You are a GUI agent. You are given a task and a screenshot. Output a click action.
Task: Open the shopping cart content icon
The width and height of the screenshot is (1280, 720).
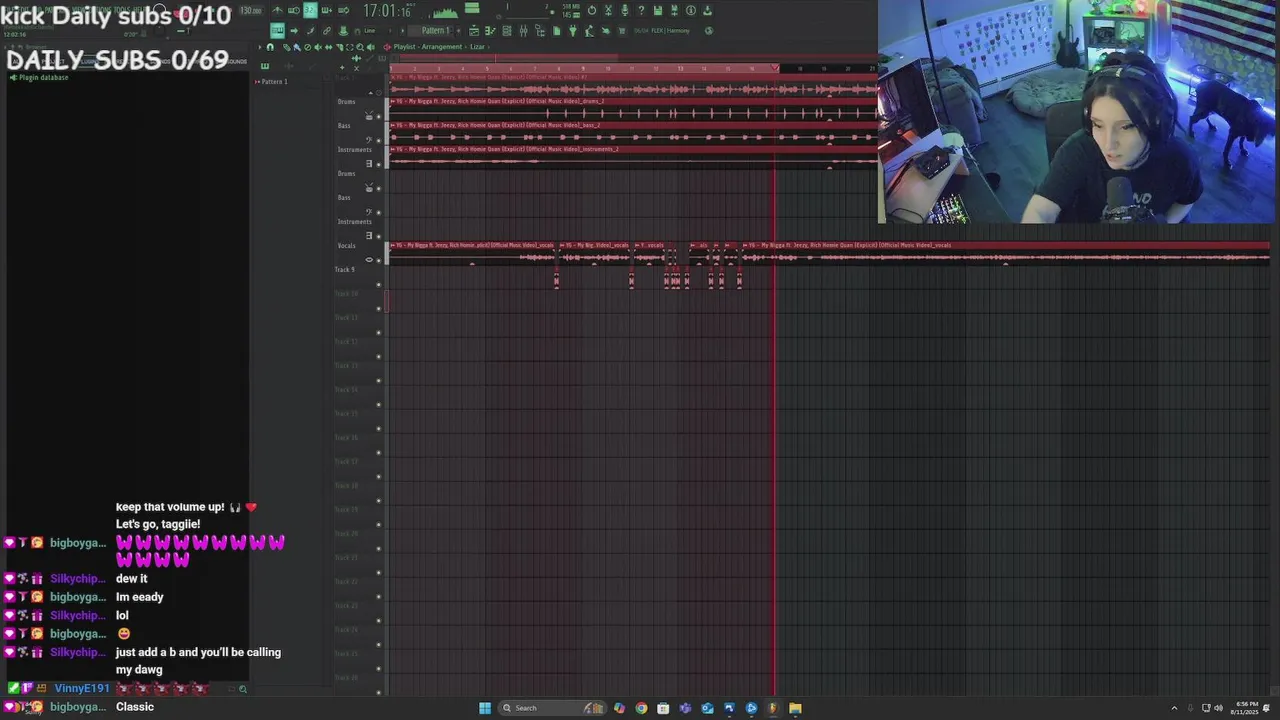(x=622, y=30)
